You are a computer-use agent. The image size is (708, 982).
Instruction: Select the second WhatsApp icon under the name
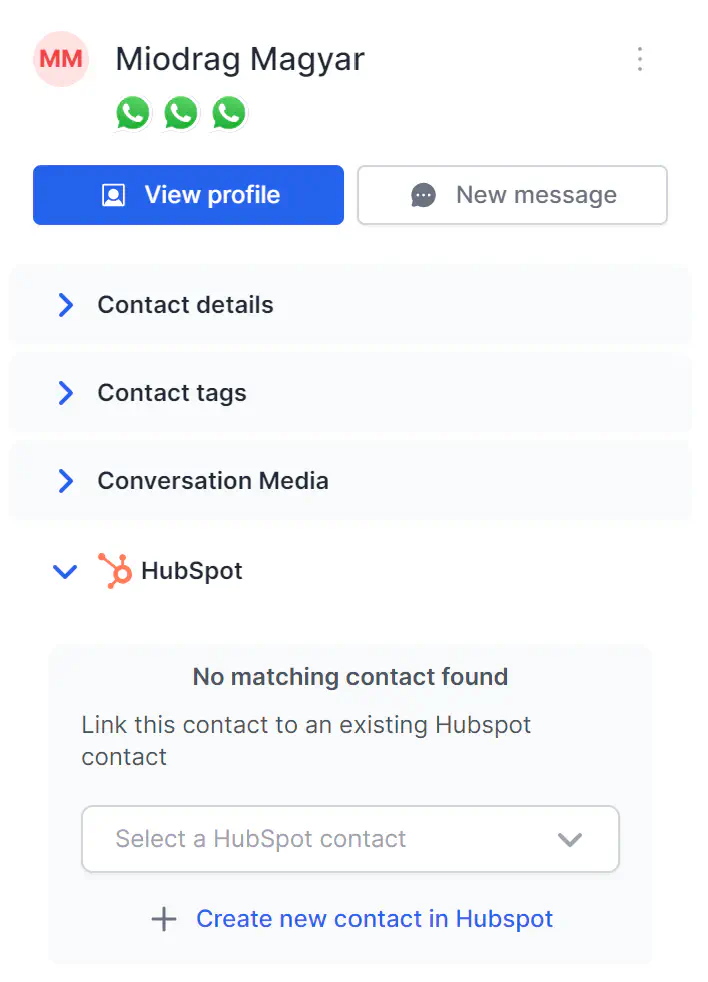(181, 112)
